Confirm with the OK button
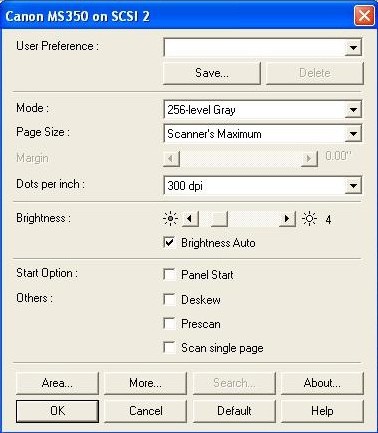This screenshot has width=378, height=433. coord(57,411)
